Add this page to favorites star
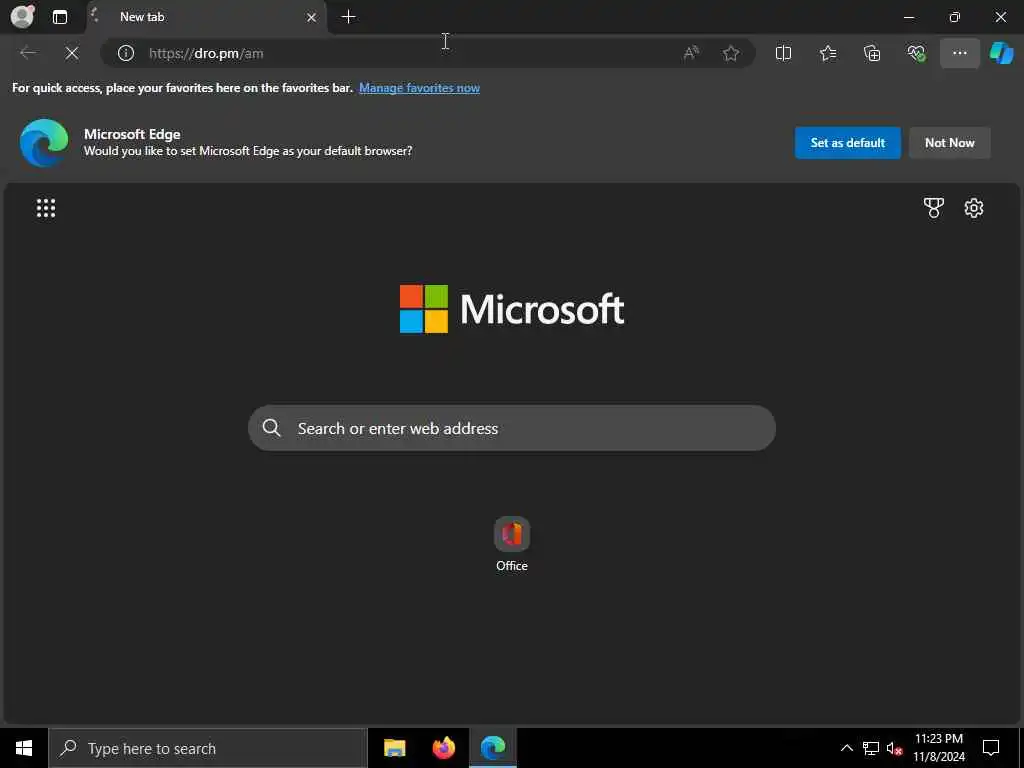The height and width of the screenshot is (768, 1024). [x=731, y=53]
